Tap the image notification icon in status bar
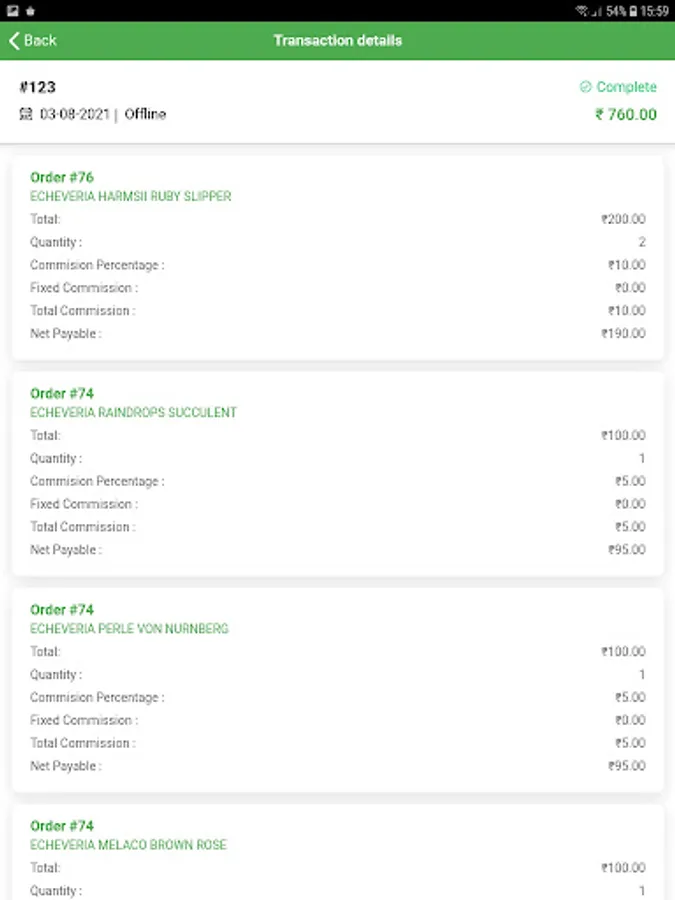The image size is (675, 900). coord(12,10)
